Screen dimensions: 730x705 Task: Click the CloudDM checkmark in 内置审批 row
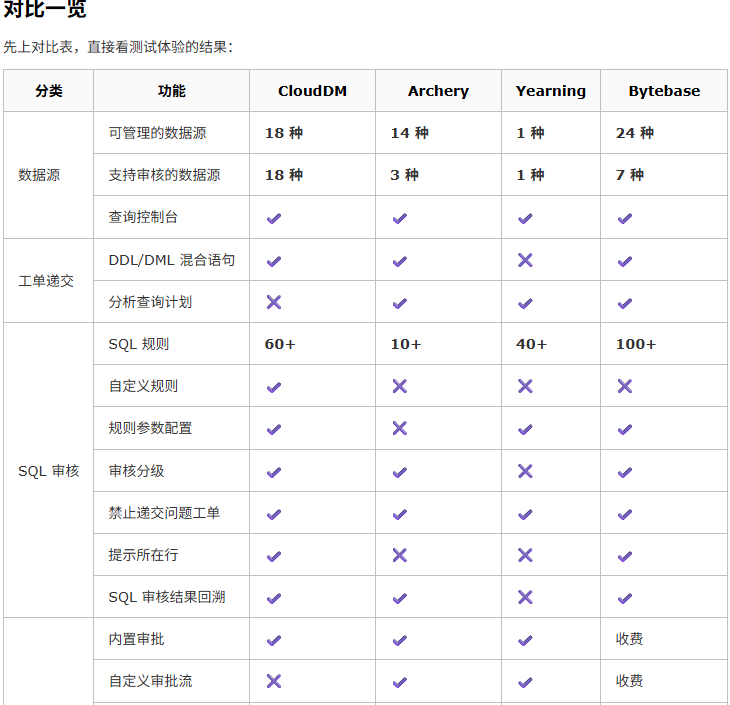274,640
